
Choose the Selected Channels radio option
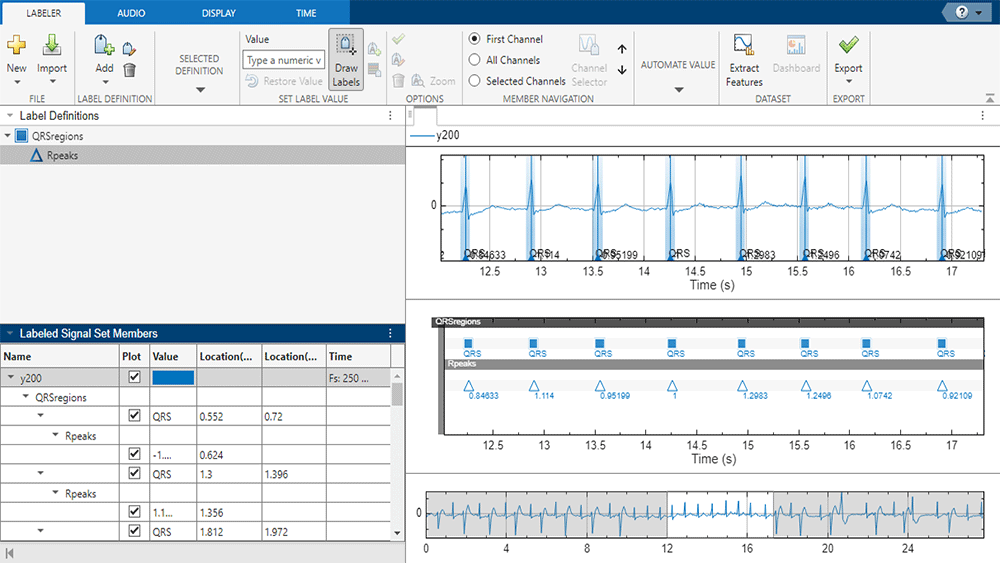pyautogui.click(x=474, y=81)
